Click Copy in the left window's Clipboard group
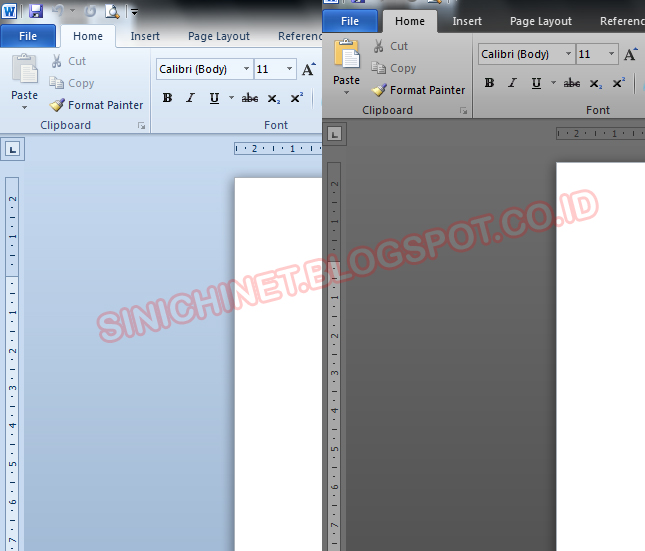Screen dimensions: 645x551 (x=72, y=83)
